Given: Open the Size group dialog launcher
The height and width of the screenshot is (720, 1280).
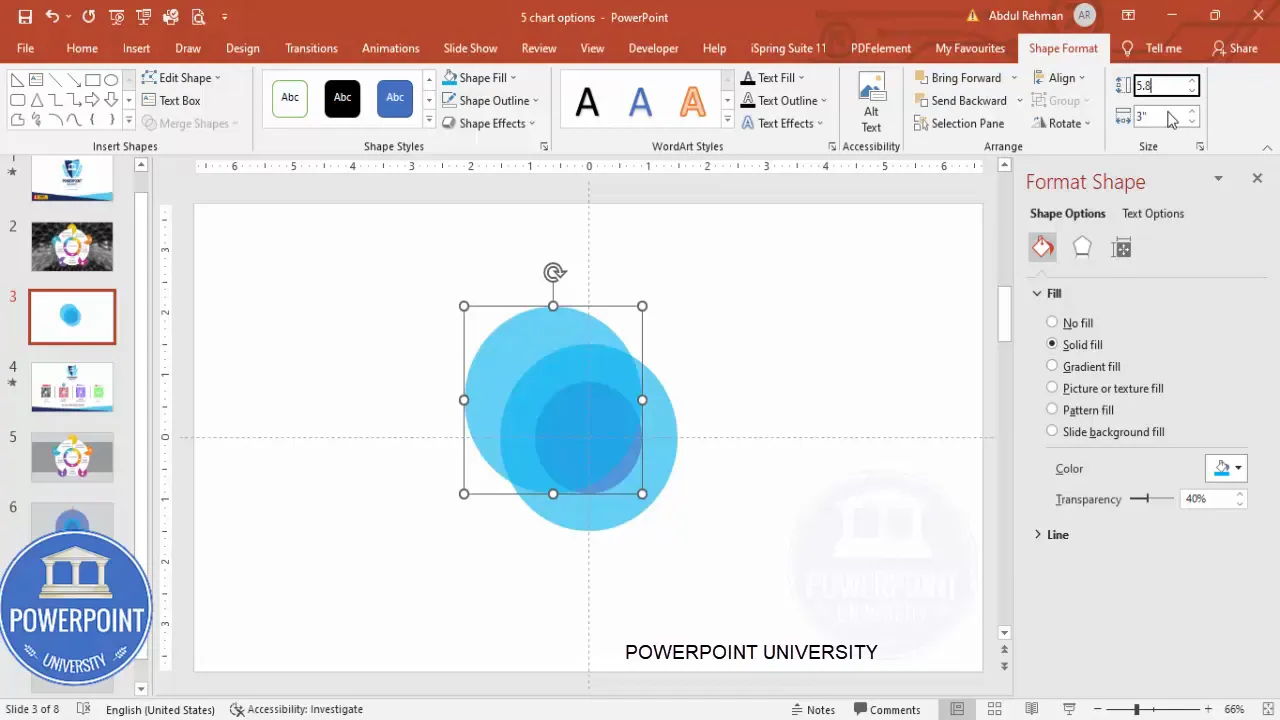Looking at the screenshot, I should [1200, 147].
